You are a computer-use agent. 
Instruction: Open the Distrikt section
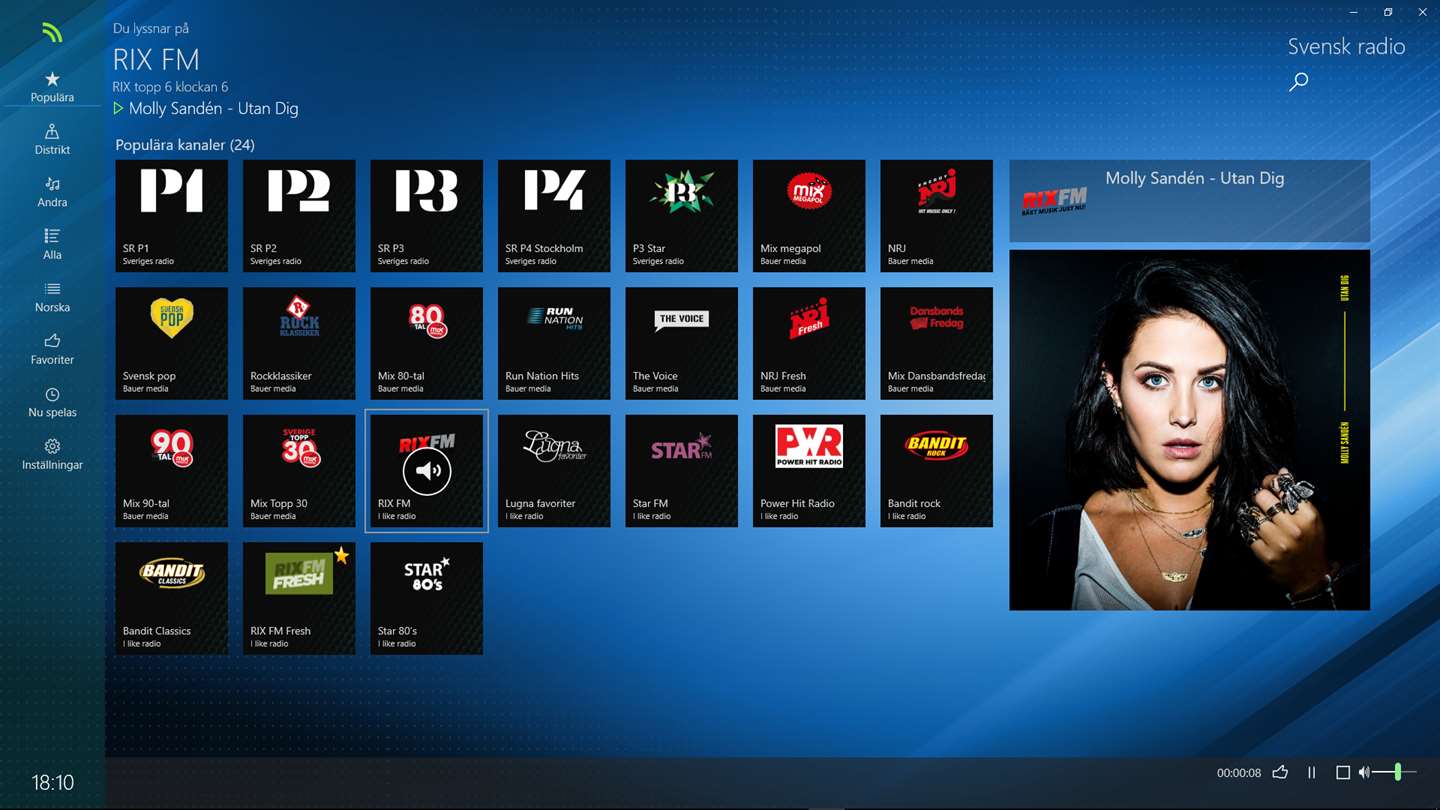[x=52, y=139]
